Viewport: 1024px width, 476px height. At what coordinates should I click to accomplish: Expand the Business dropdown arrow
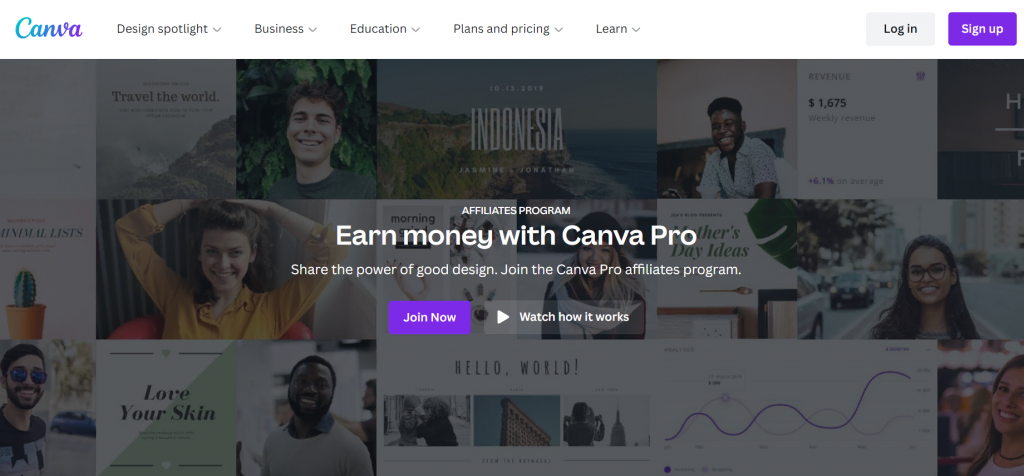[x=313, y=29]
